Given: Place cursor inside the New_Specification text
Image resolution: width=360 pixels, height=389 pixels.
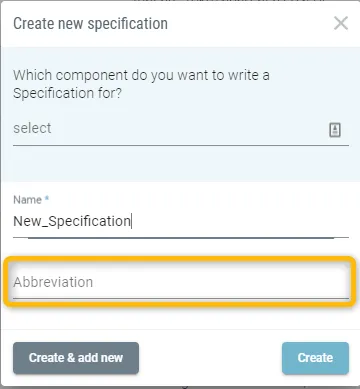Looking at the screenshot, I should point(72,221).
